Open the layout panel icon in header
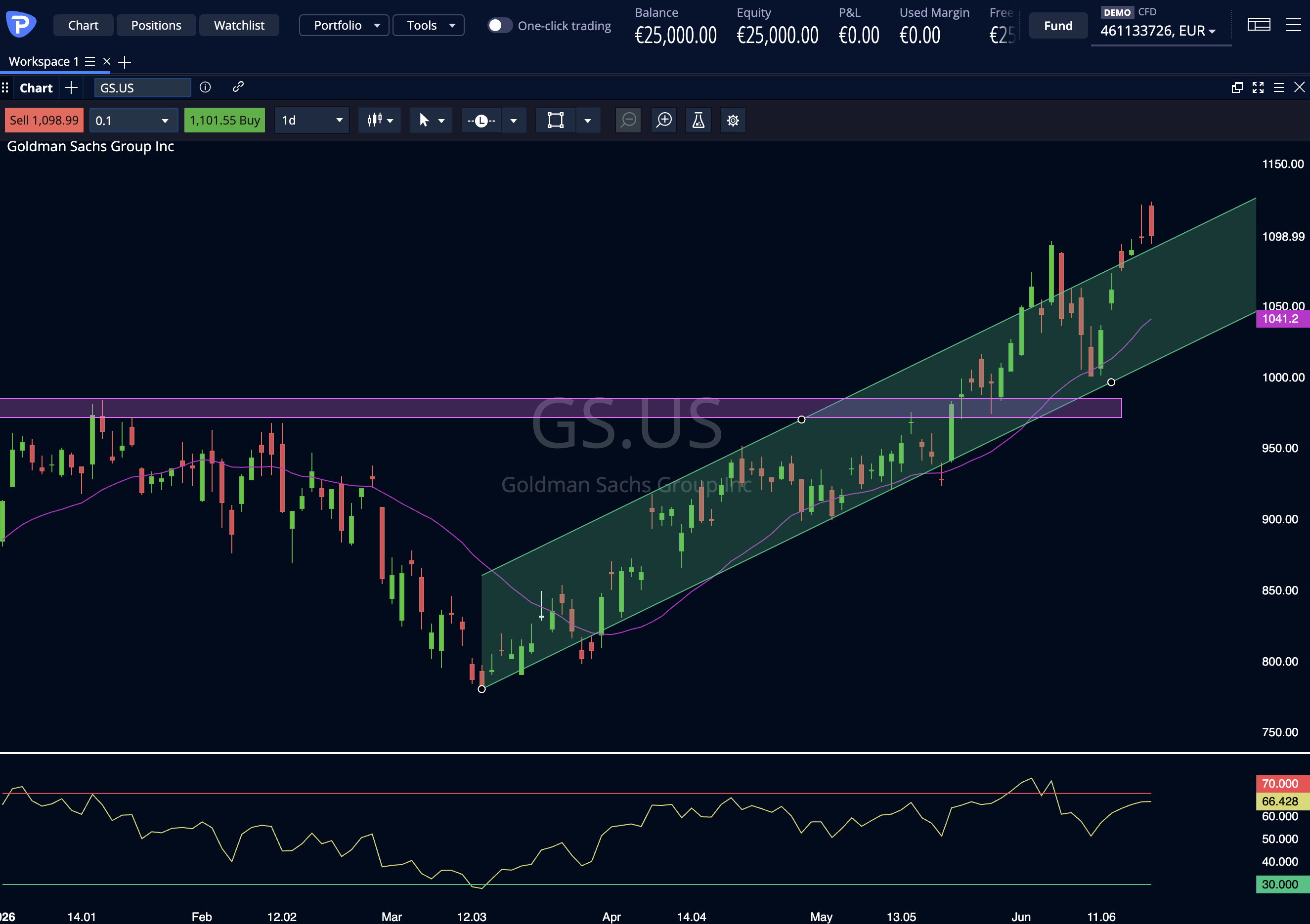Image resolution: width=1310 pixels, height=924 pixels. (x=1259, y=25)
